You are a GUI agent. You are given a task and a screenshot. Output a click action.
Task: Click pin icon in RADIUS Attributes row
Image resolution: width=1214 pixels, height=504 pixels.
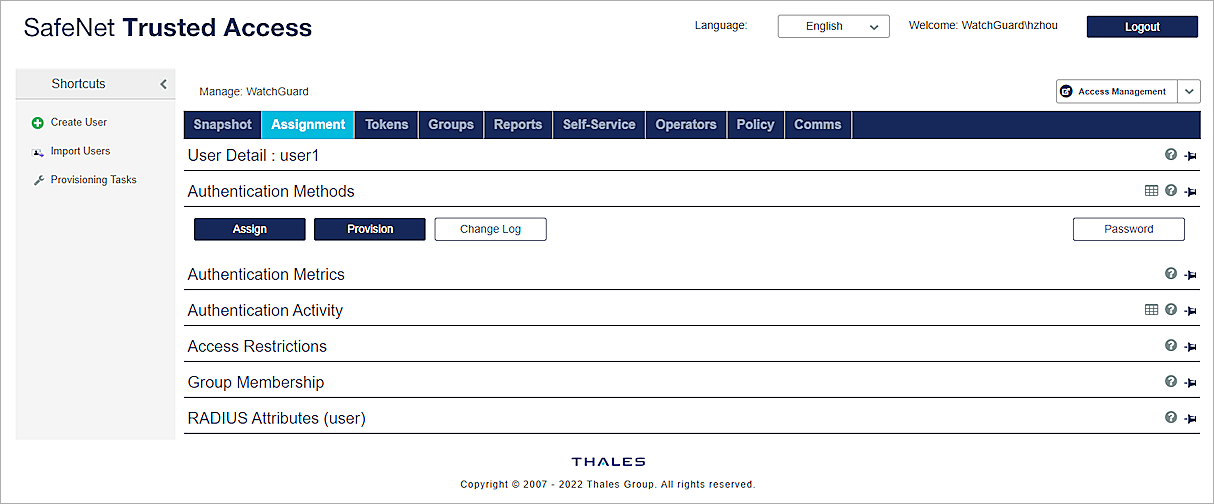click(1190, 418)
